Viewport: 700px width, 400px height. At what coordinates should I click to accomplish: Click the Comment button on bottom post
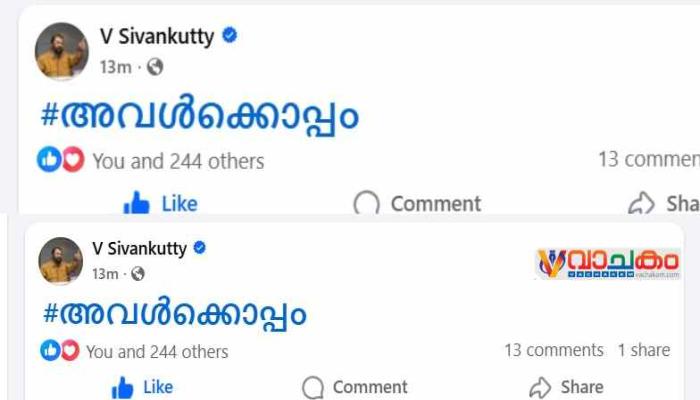[x=355, y=387]
